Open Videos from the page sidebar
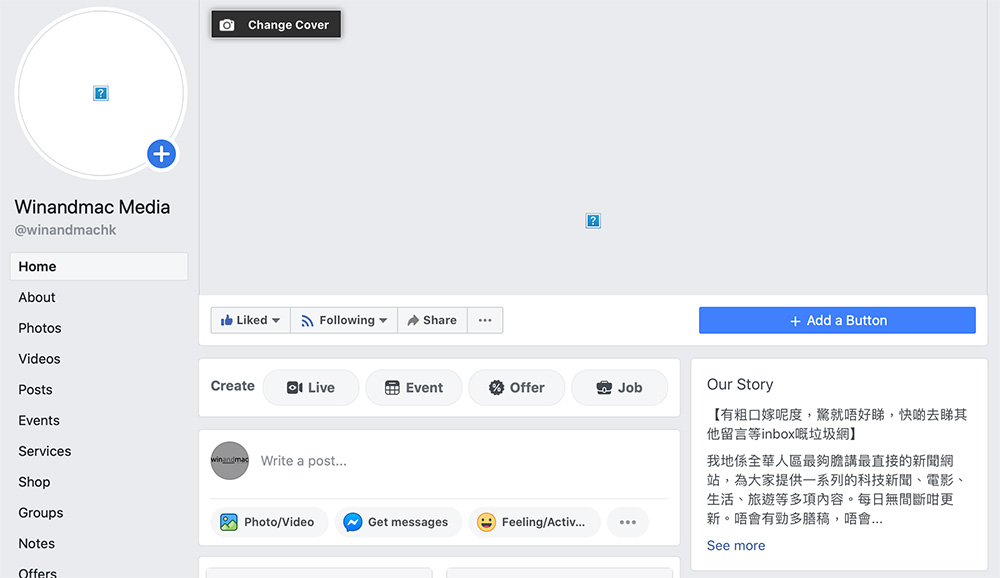Screen dimensions: 1000x578 click(39, 359)
